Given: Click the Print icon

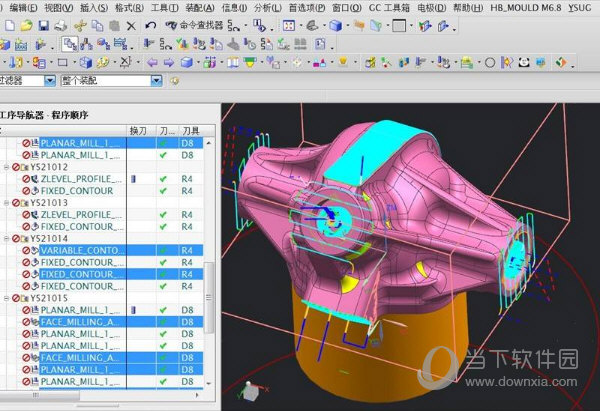Looking at the screenshot, I should tap(61, 26).
